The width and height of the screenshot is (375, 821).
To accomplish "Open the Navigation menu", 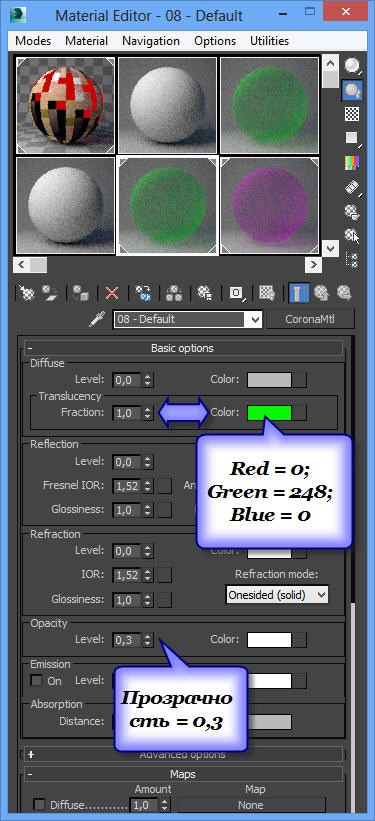I will [151, 41].
